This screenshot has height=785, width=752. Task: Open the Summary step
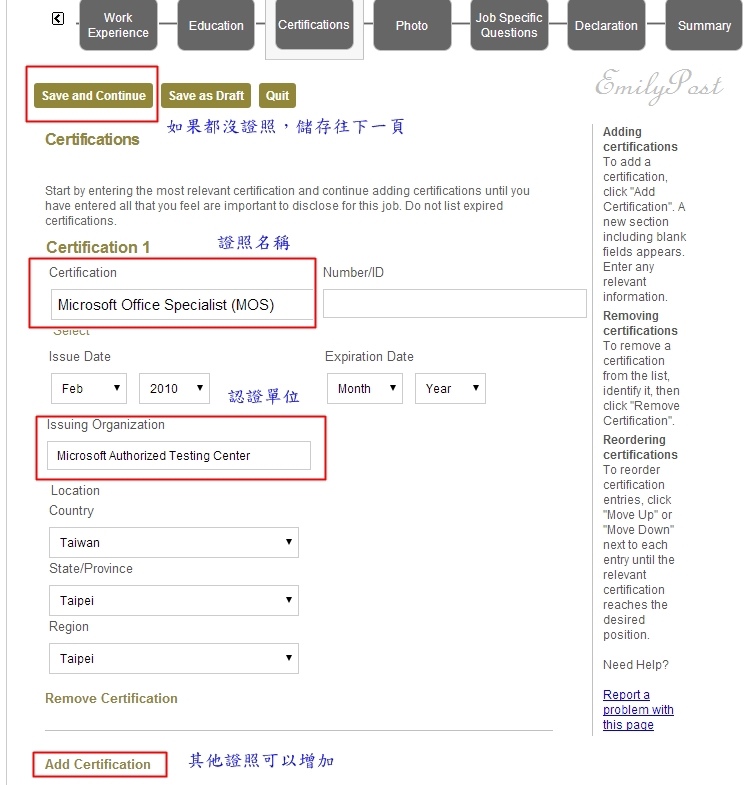point(704,25)
